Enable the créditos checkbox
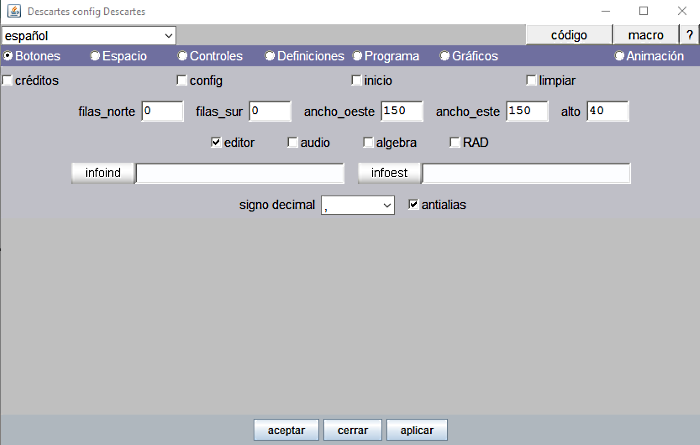700x445 pixels. coord(7,80)
